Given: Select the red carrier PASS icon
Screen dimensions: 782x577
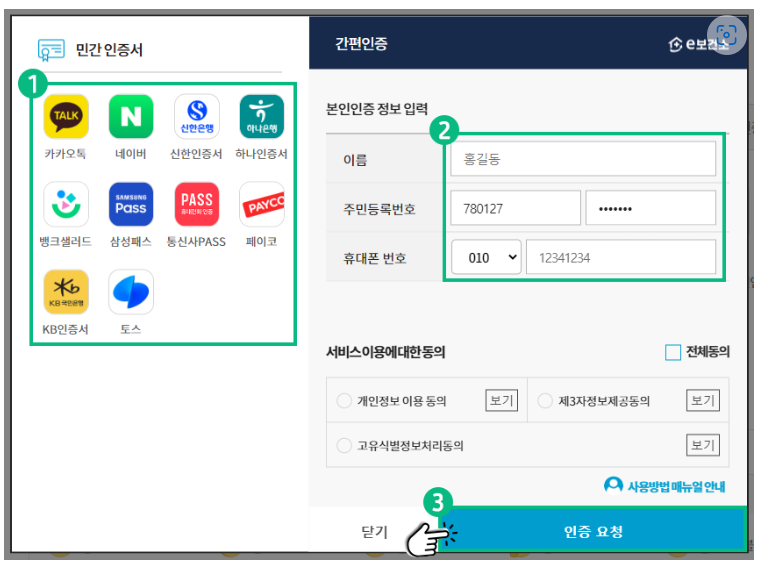Looking at the screenshot, I should pos(196,204).
